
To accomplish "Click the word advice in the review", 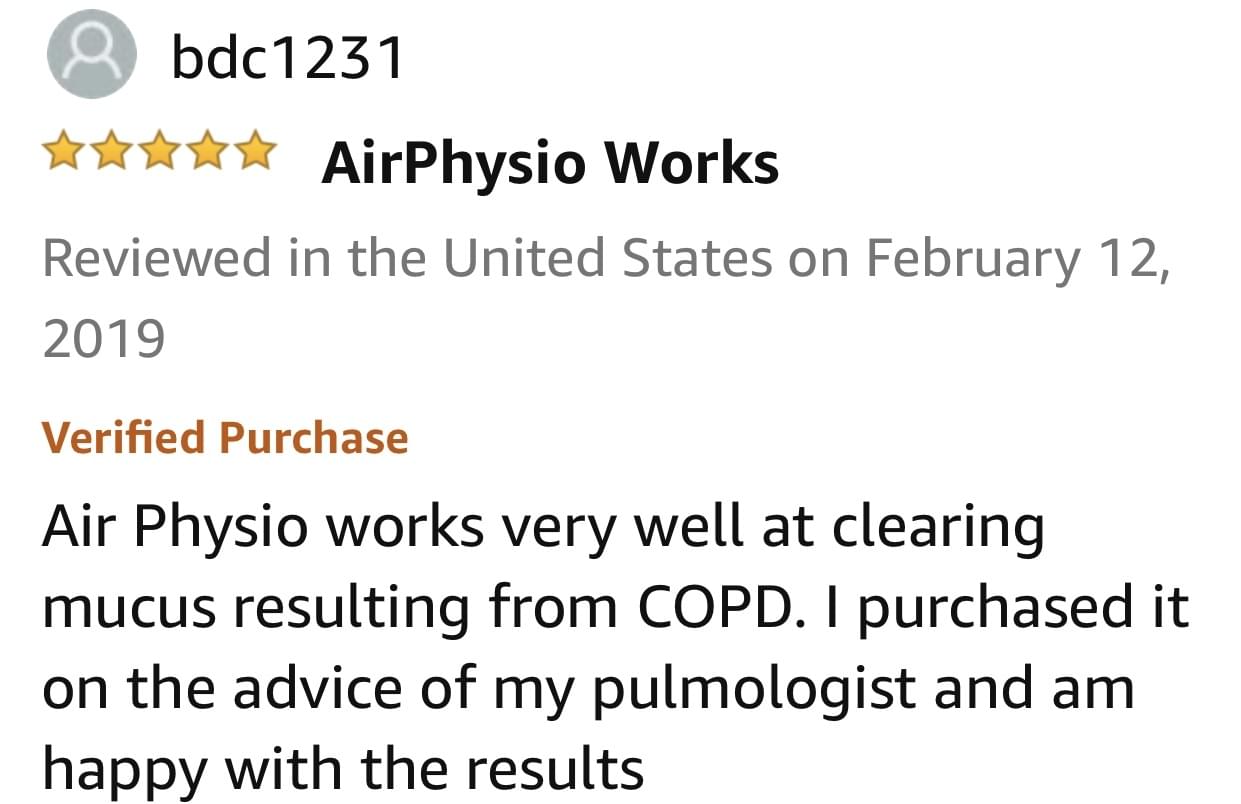I will click(x=350, y=687).
